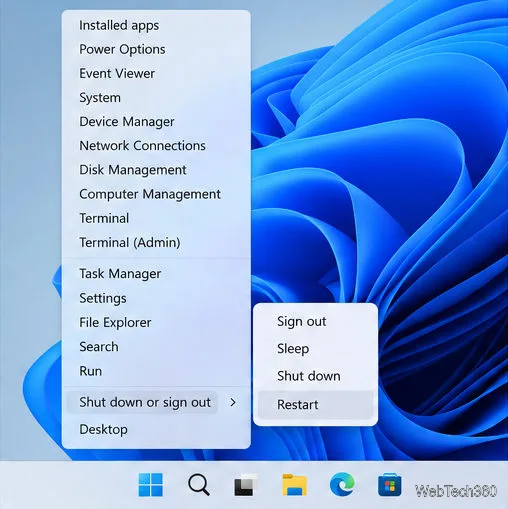Open Run dialog entry
This screenshot has height=509, width=508.
pyautogui.click(x=156, y=371)
